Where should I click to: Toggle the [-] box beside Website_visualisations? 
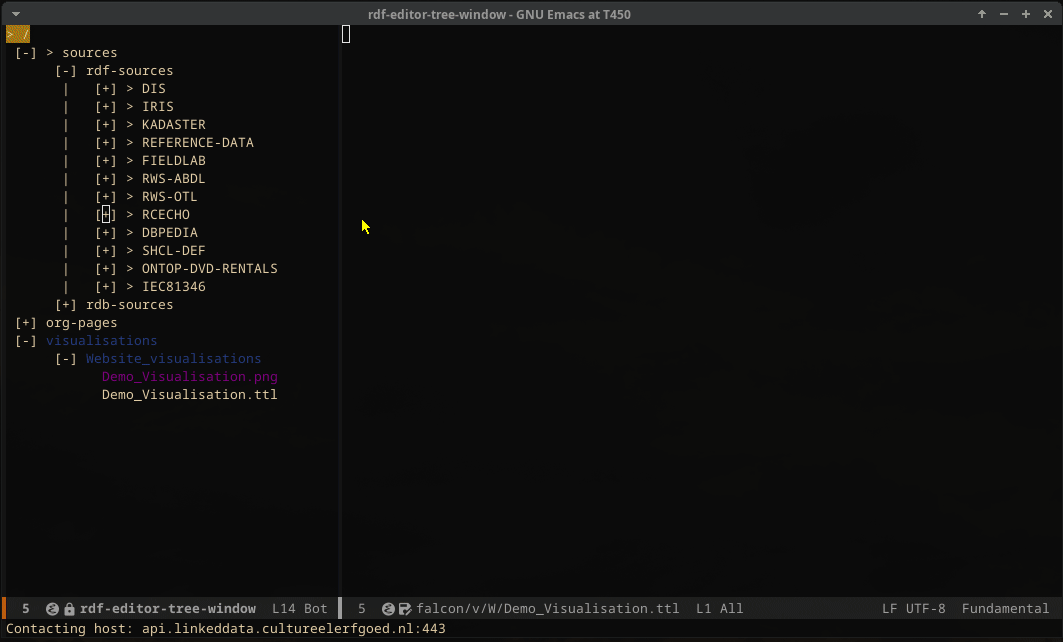(66, 359)
